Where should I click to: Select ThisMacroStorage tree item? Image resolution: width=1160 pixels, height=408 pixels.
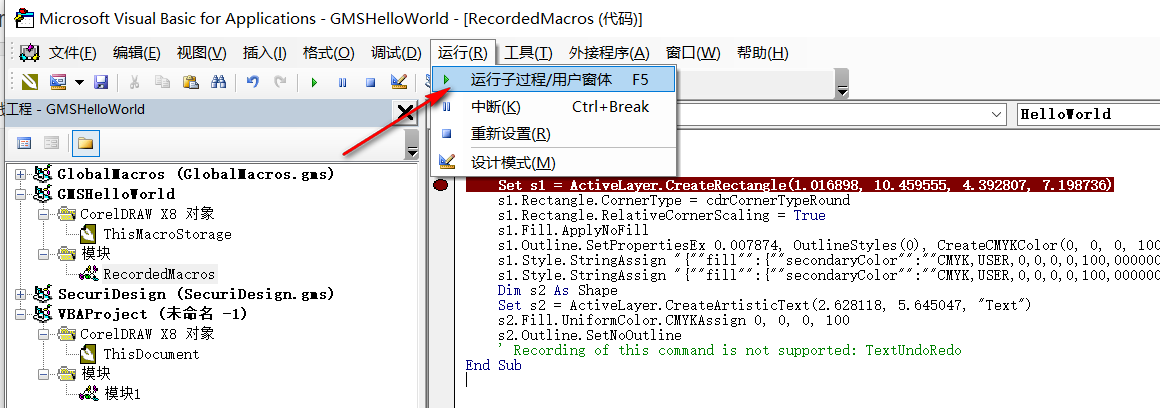(167, 234)
